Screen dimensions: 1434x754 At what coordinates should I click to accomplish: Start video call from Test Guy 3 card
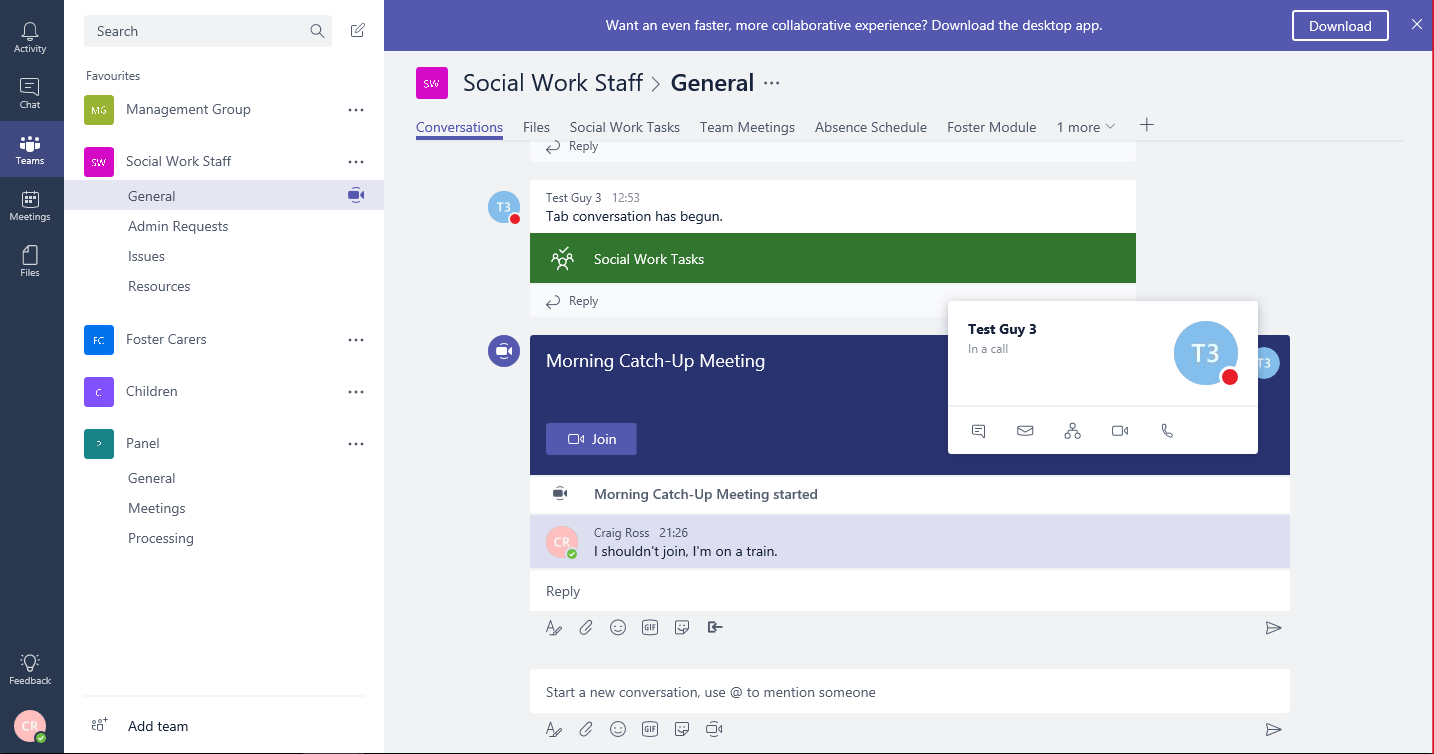pyautogui.click(x=1120, y=431)
